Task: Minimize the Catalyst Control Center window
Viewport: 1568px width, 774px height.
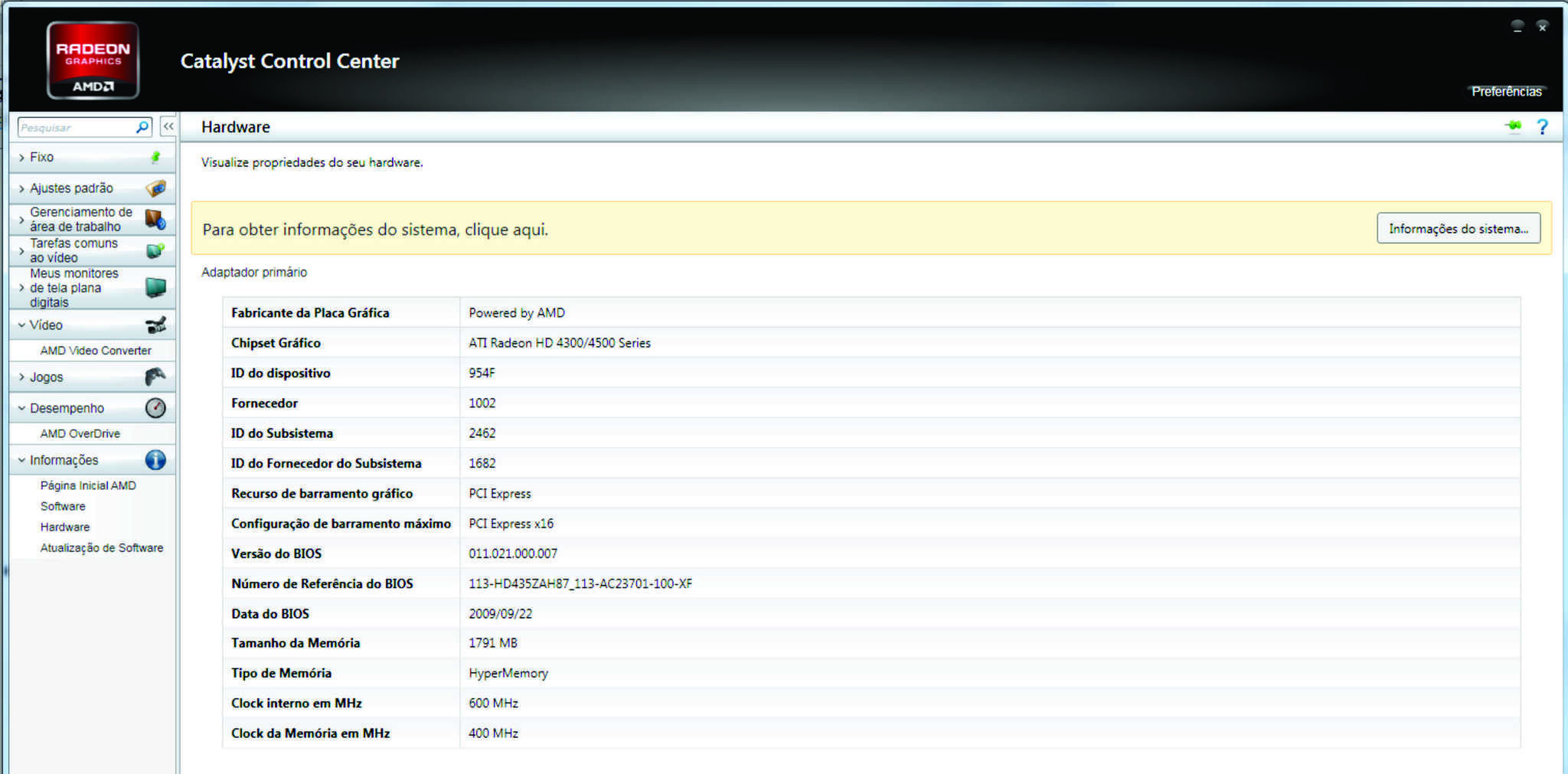Action: pyautogui.click(x=1517, y=26)
